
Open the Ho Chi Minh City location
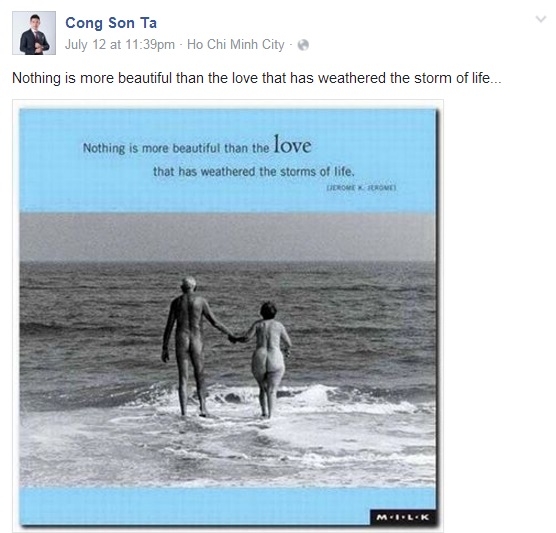click(x=236, y=45)
